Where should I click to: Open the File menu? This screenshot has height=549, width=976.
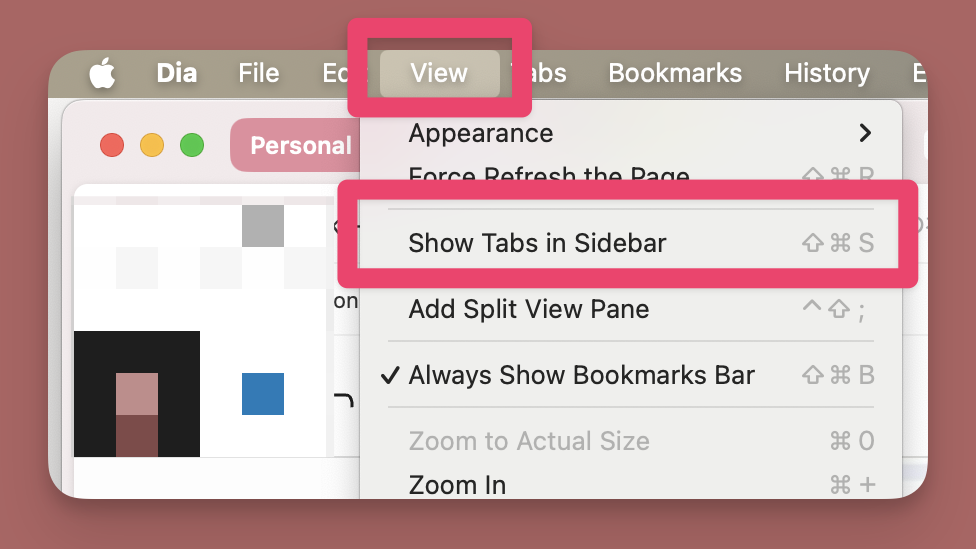pos(258,73)
